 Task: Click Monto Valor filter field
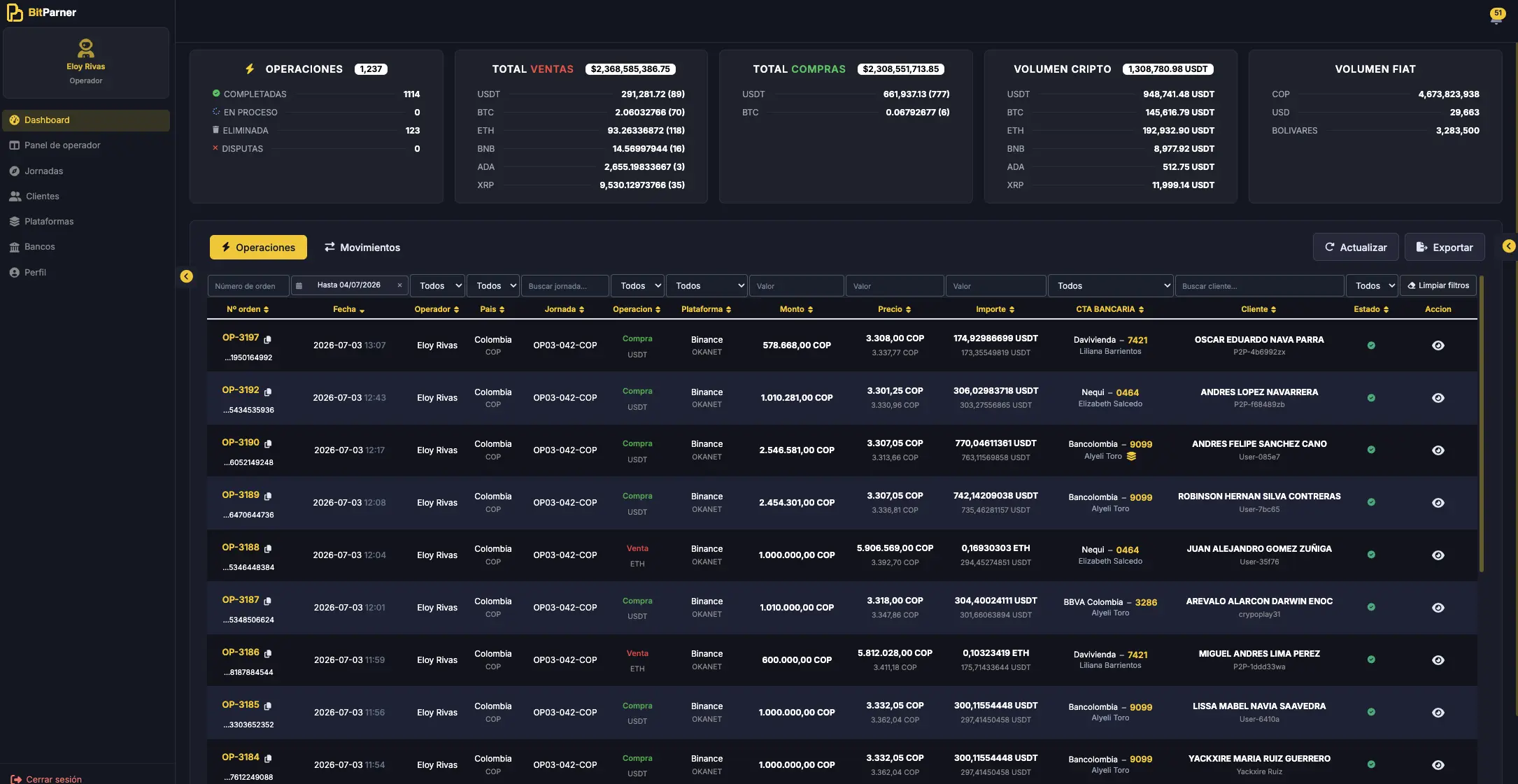point(796,285)
